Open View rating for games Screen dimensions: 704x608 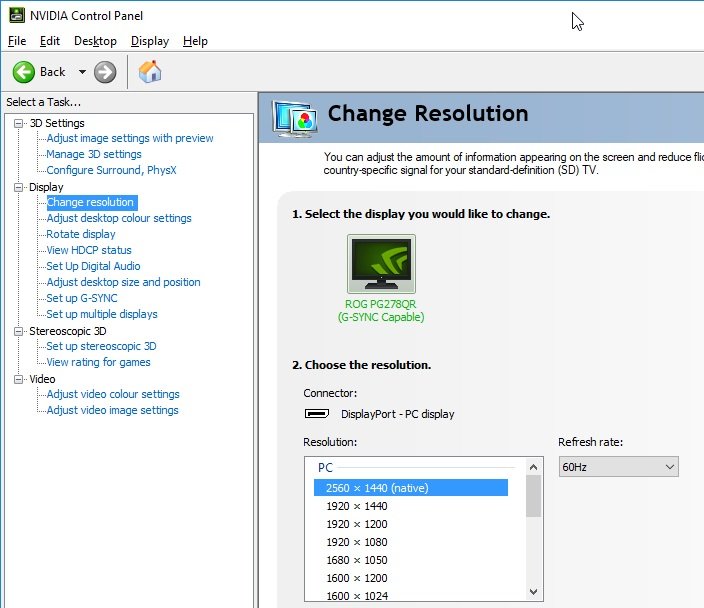(x=98, y=362)
